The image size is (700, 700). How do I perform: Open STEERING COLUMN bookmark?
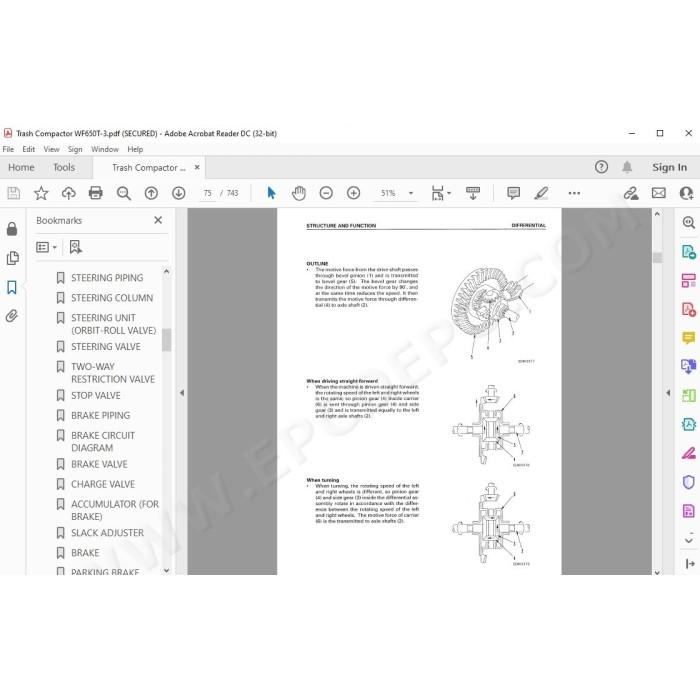[x=112, y=298]
